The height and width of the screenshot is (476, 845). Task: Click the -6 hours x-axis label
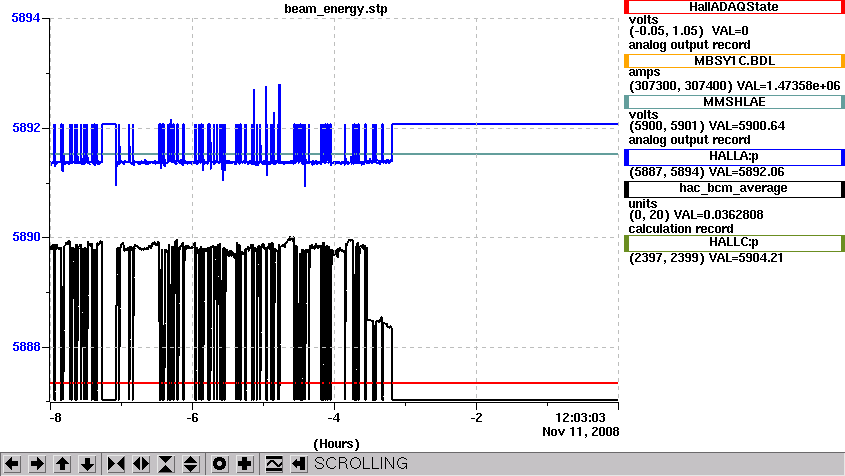point(192,418)
